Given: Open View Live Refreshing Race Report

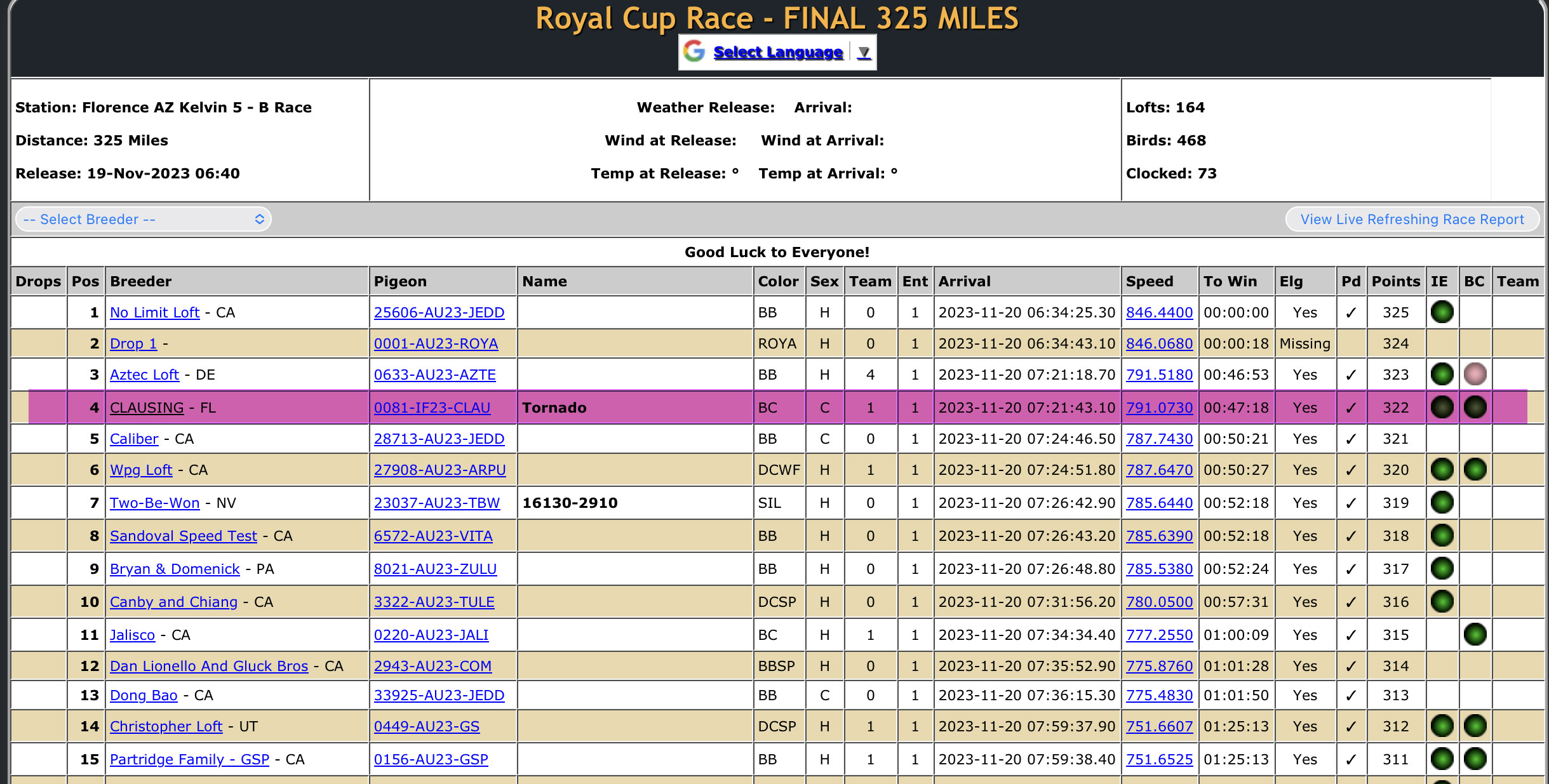Looking at the screenshot, I should pyautogui.click(x=1412, y=219).
